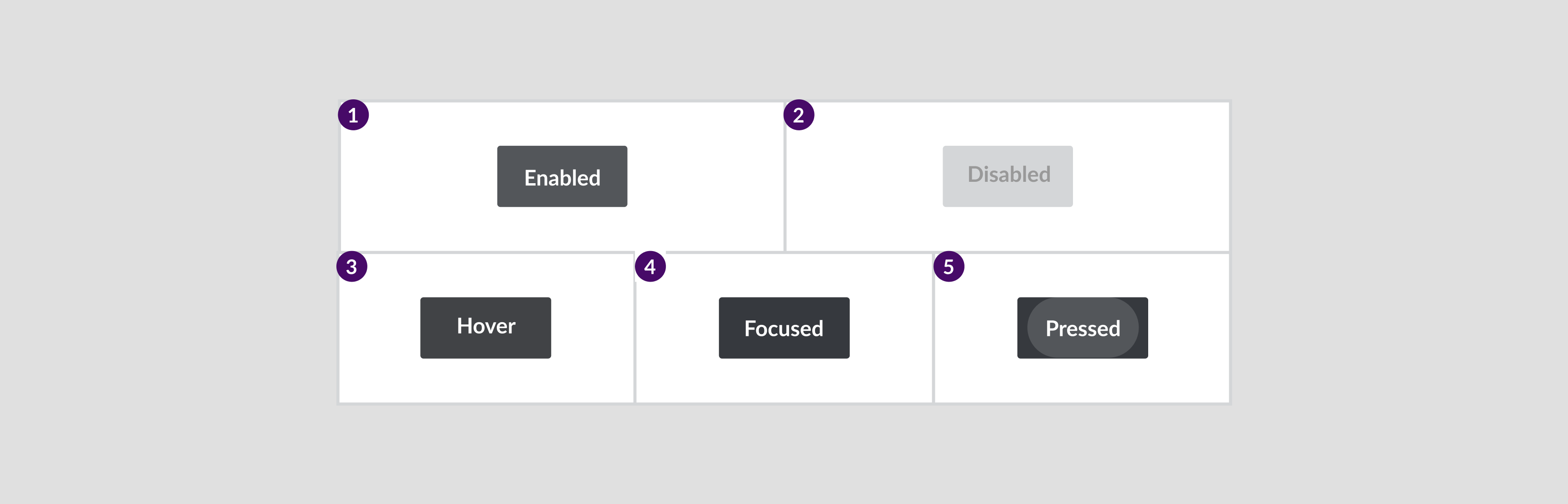Click white space left of the Enabled button

(x=420, y=176)
